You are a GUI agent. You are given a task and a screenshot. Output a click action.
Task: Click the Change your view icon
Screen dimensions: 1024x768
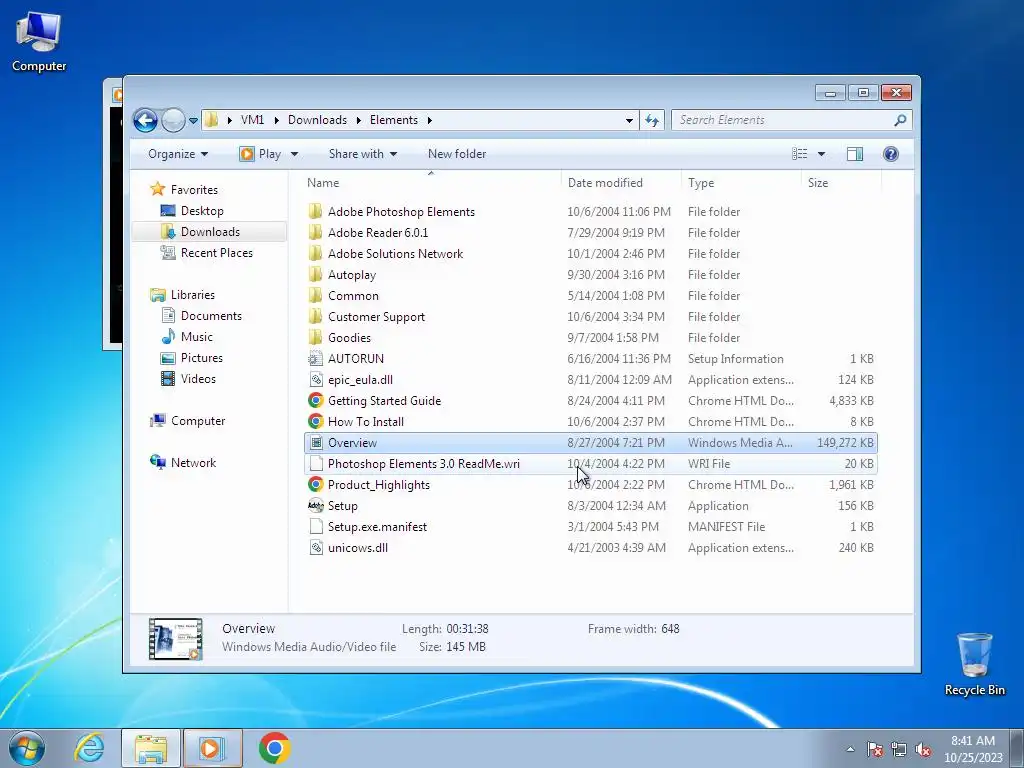coord(799,154)
